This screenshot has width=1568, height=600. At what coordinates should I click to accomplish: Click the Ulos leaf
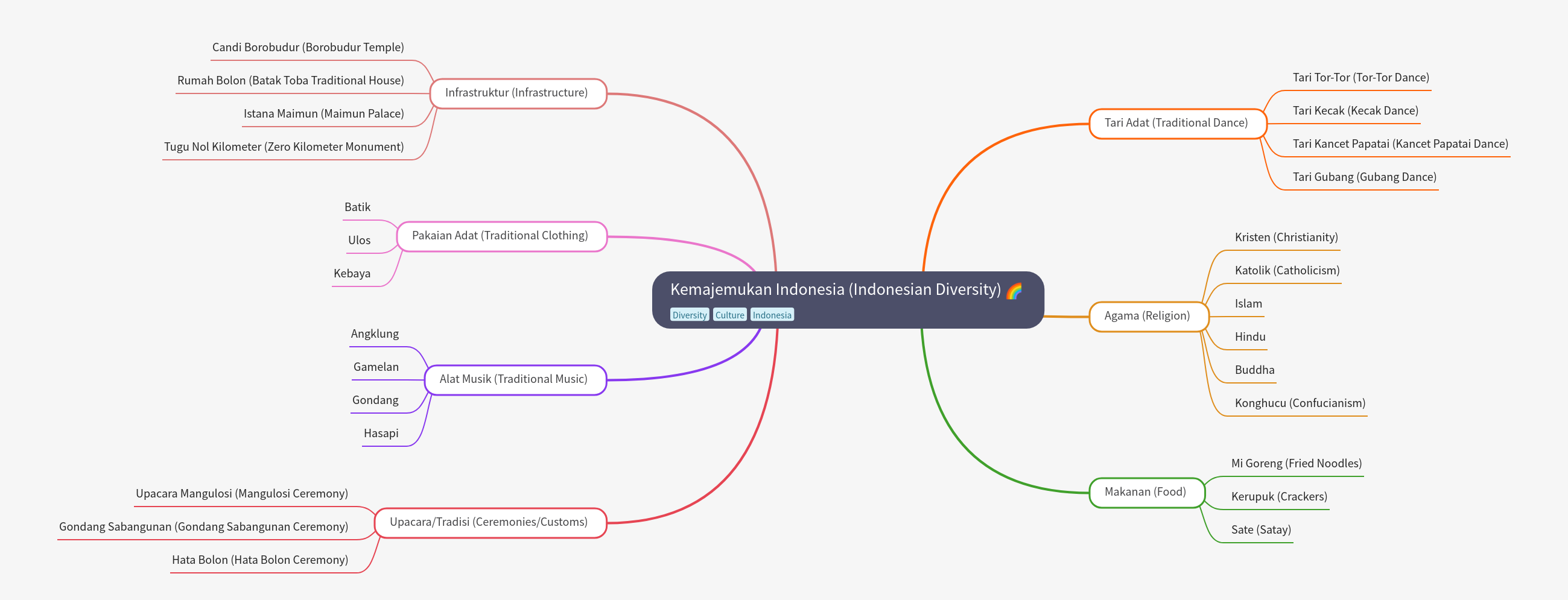[x=359, y=241]
